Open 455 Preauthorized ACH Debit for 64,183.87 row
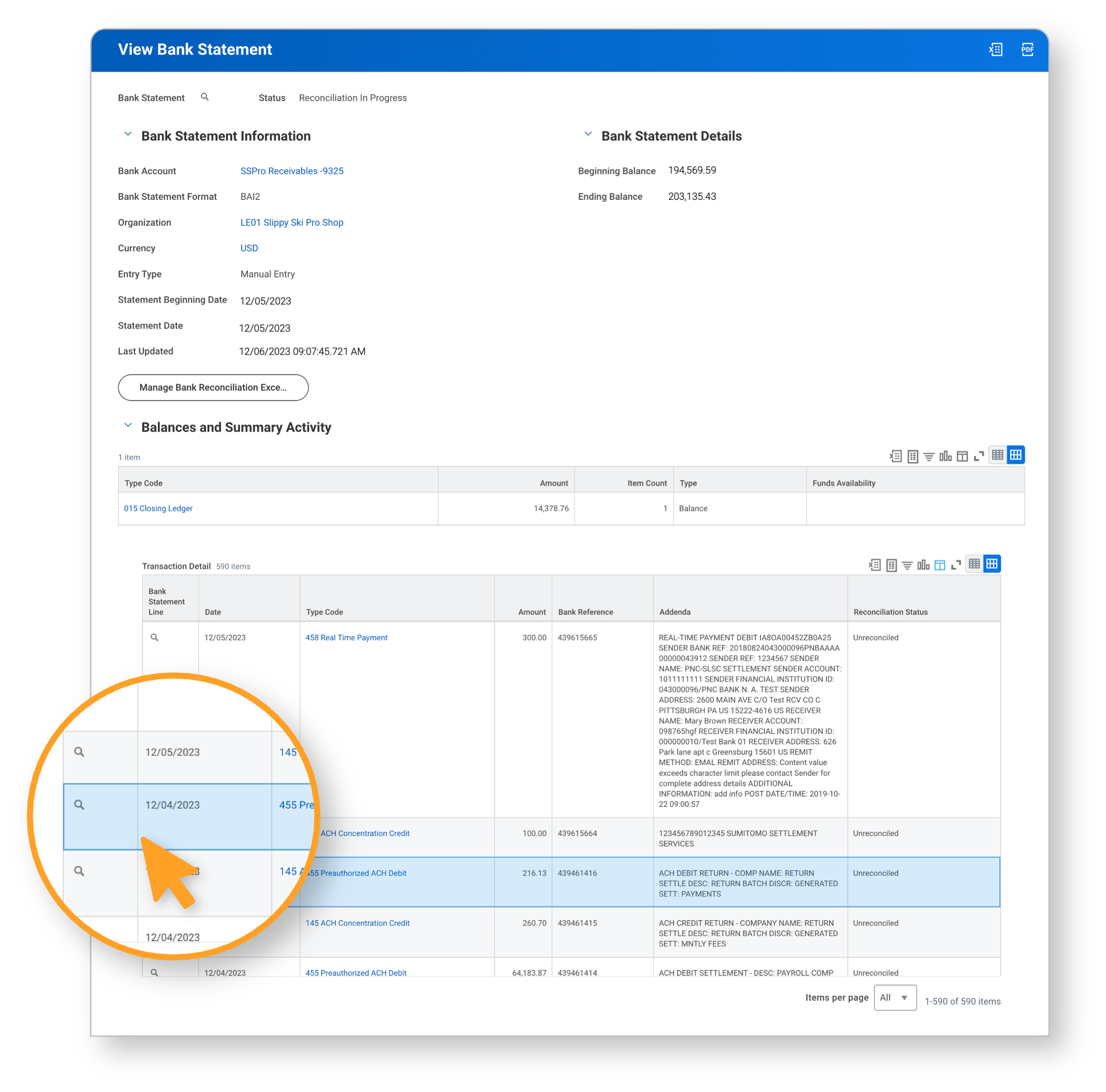Viewport: 1106px width, 1092px height. pos(356,973)
